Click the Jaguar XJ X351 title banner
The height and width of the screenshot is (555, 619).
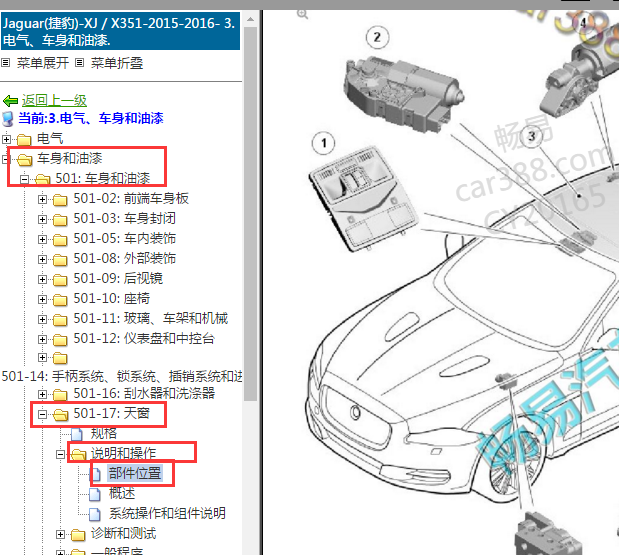pos(120,31)
